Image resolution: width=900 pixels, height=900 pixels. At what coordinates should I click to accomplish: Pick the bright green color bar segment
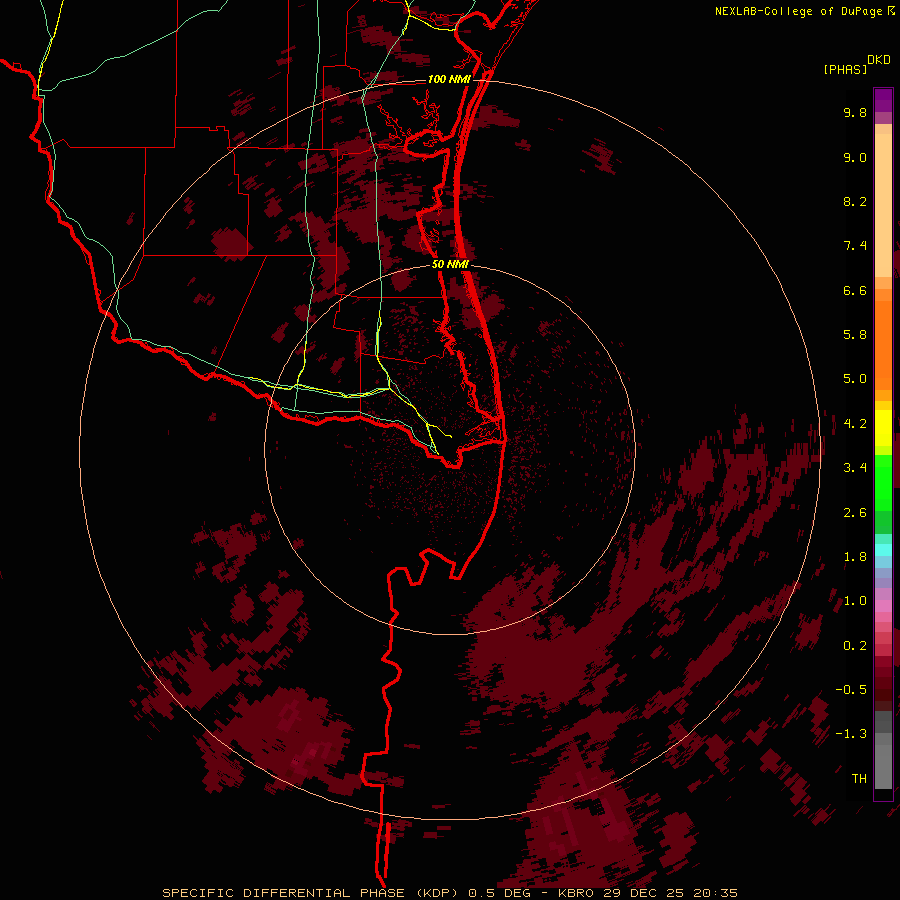point(883,483)
